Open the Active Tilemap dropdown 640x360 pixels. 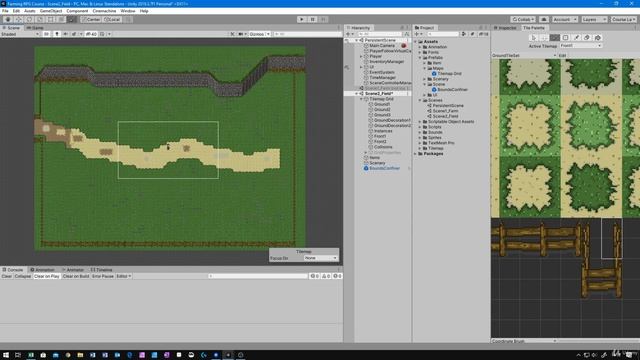(581, 46)
